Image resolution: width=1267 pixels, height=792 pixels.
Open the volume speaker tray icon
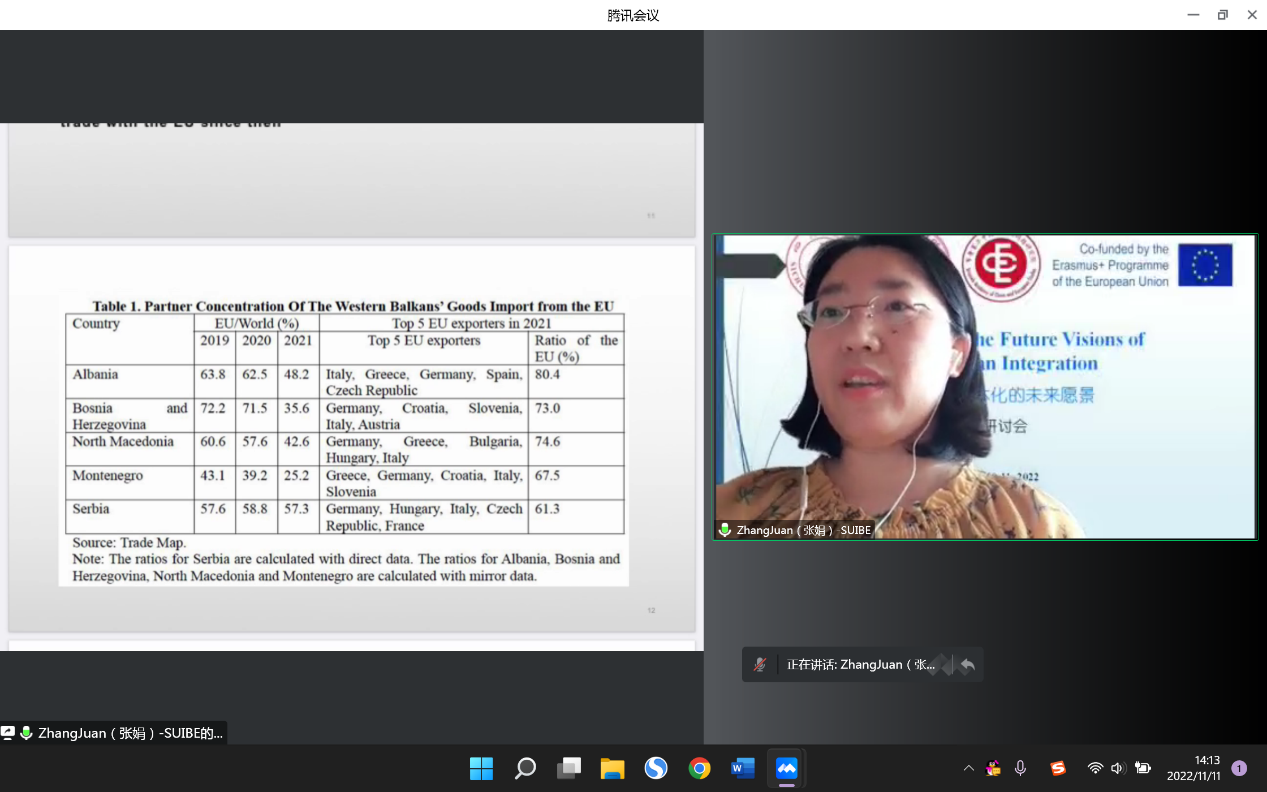point(1117,768)
